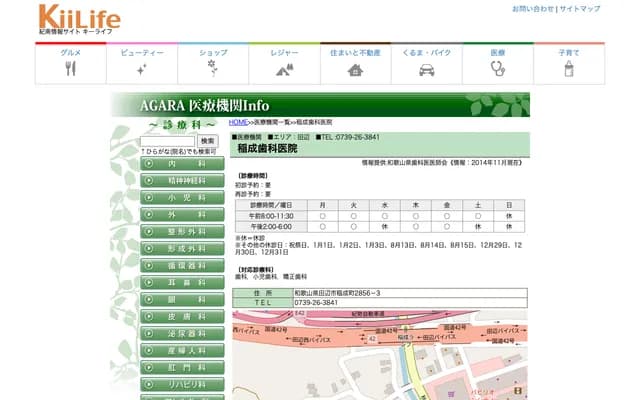Viewport: 640px width, 400px height.
Task: Open the 産婦人科 department button
Action: [x=182, y=351]
